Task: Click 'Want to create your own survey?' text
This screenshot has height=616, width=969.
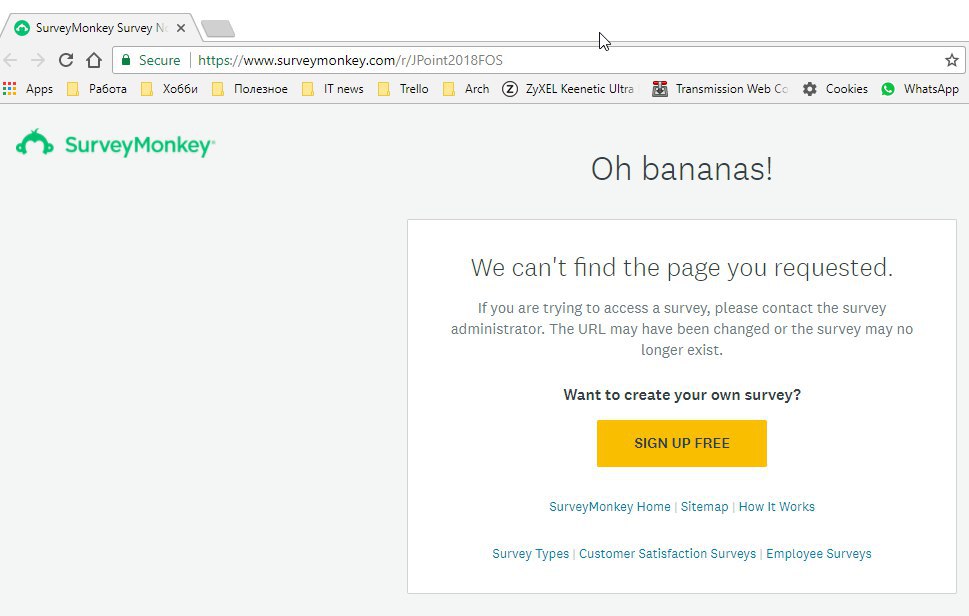Action: point(682,395)
